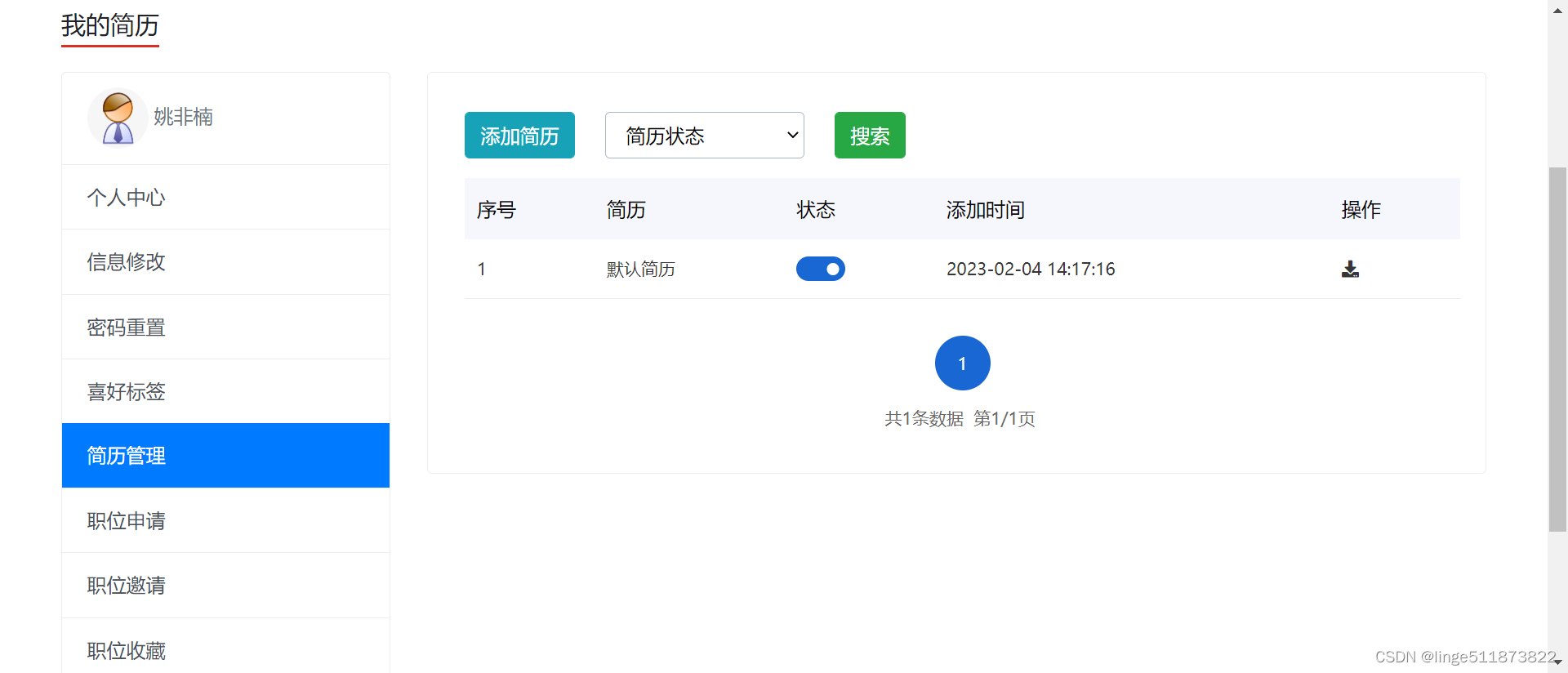Download the 默认简历 resume via download icon
Screen dimensions: 1568x673
click(x=1350, y=270)
